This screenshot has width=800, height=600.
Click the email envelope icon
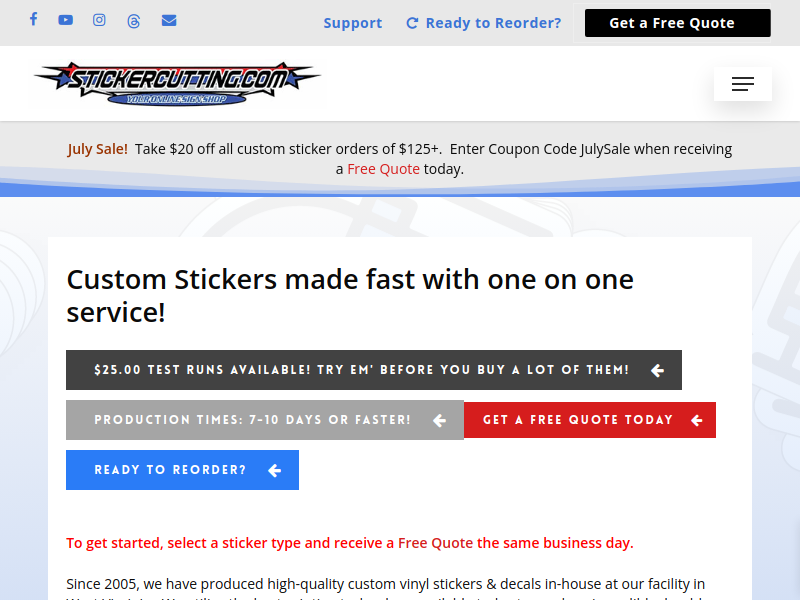pos(169,20)
